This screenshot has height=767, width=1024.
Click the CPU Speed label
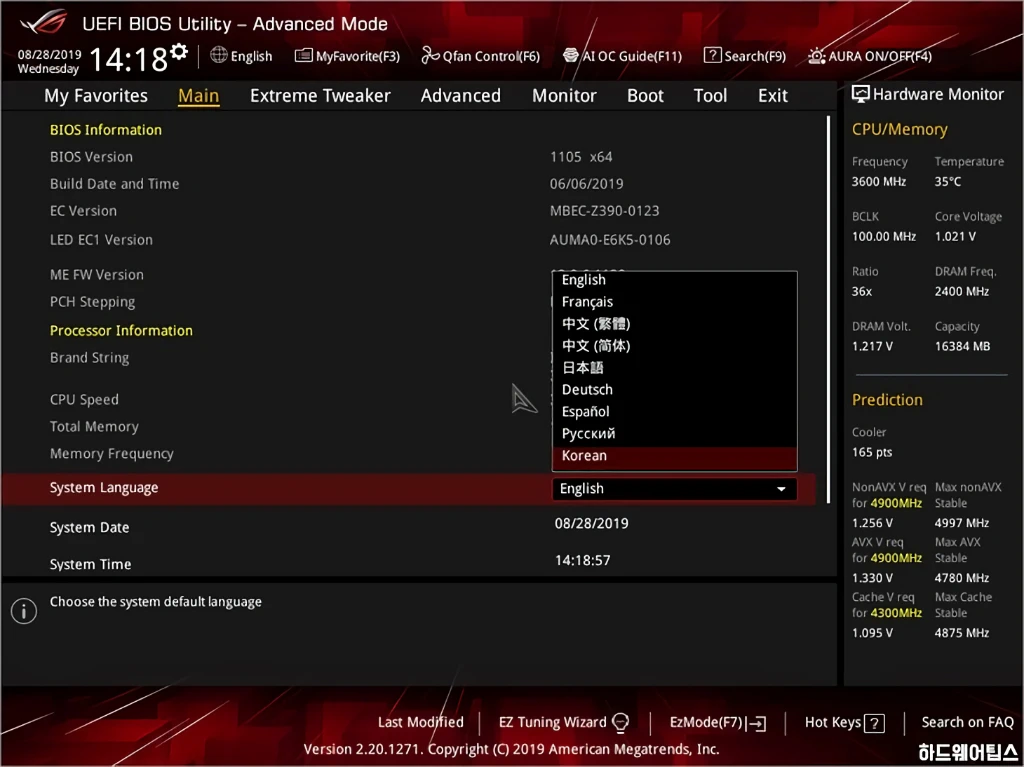84,400
